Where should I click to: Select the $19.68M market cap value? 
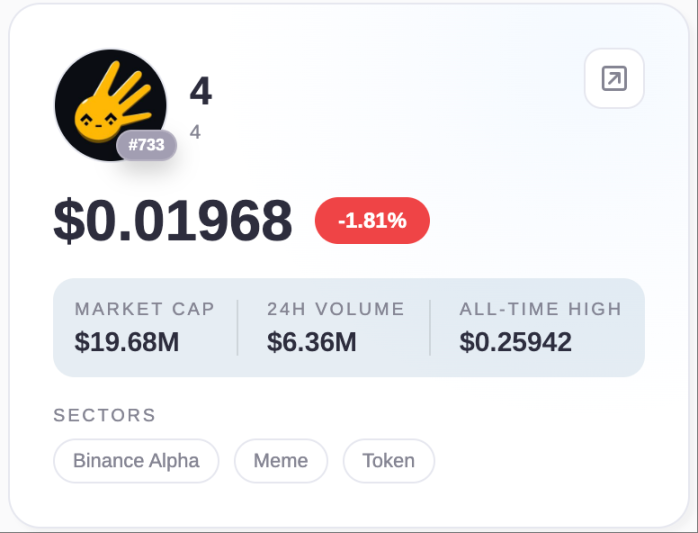(127, 342)
